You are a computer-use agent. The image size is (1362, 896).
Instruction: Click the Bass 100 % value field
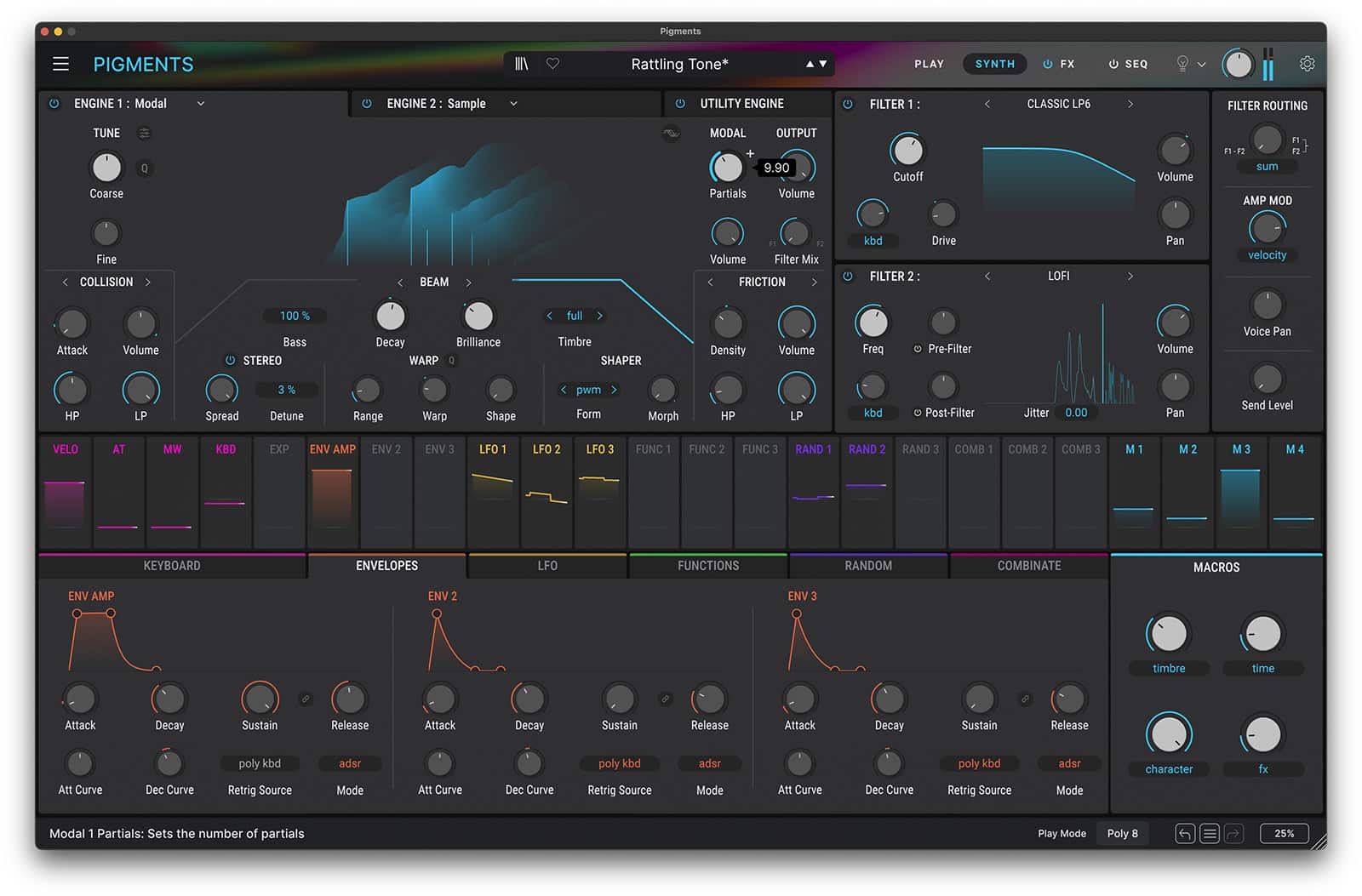[295, 316]
